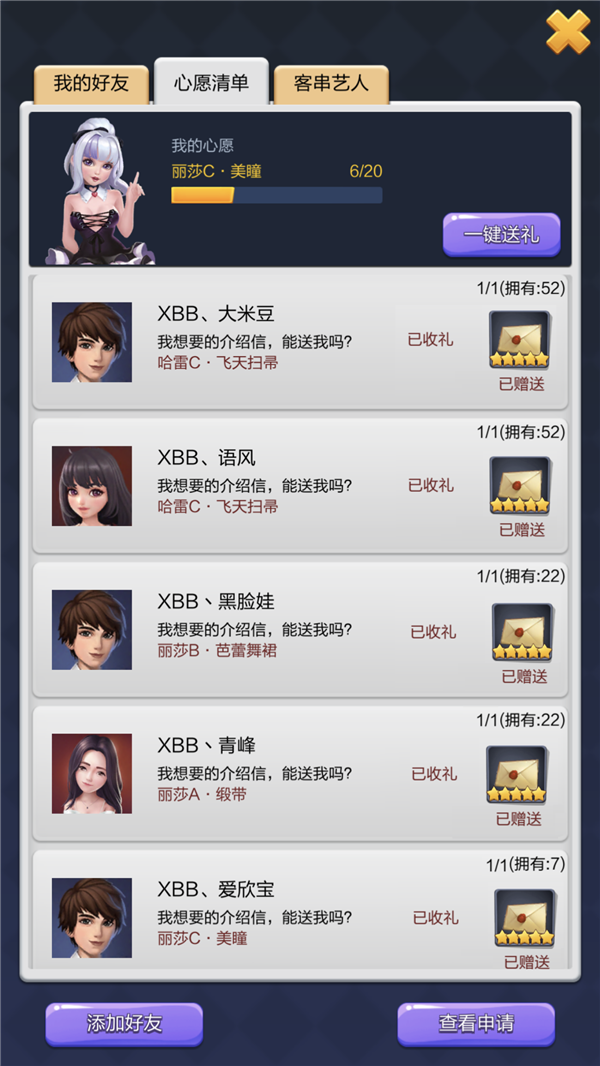600x1066 pixels.
Task: Close the wish list panel with X
Action: (x=568, y=32)
